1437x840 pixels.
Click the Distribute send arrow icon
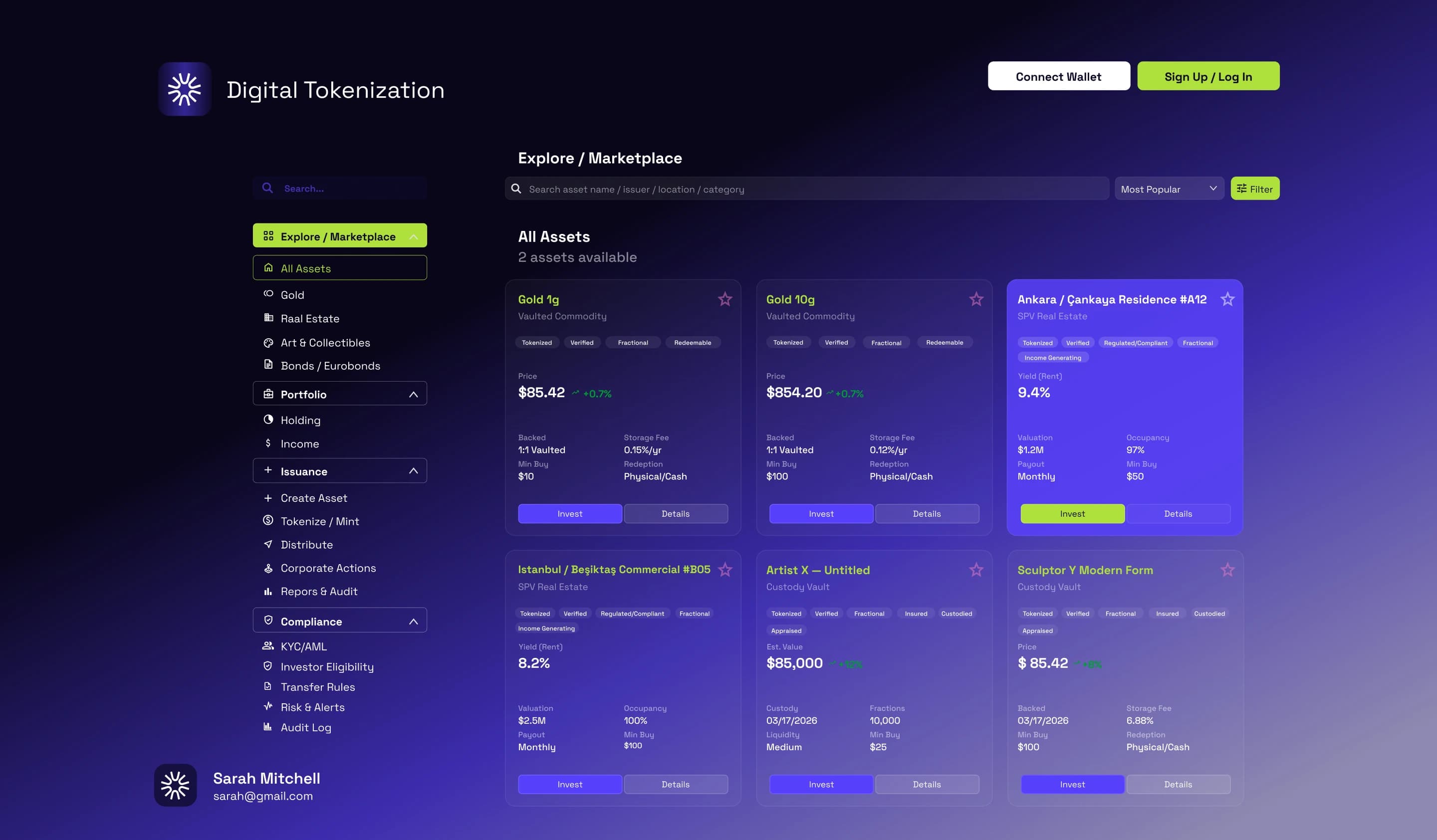pos(268,544)
